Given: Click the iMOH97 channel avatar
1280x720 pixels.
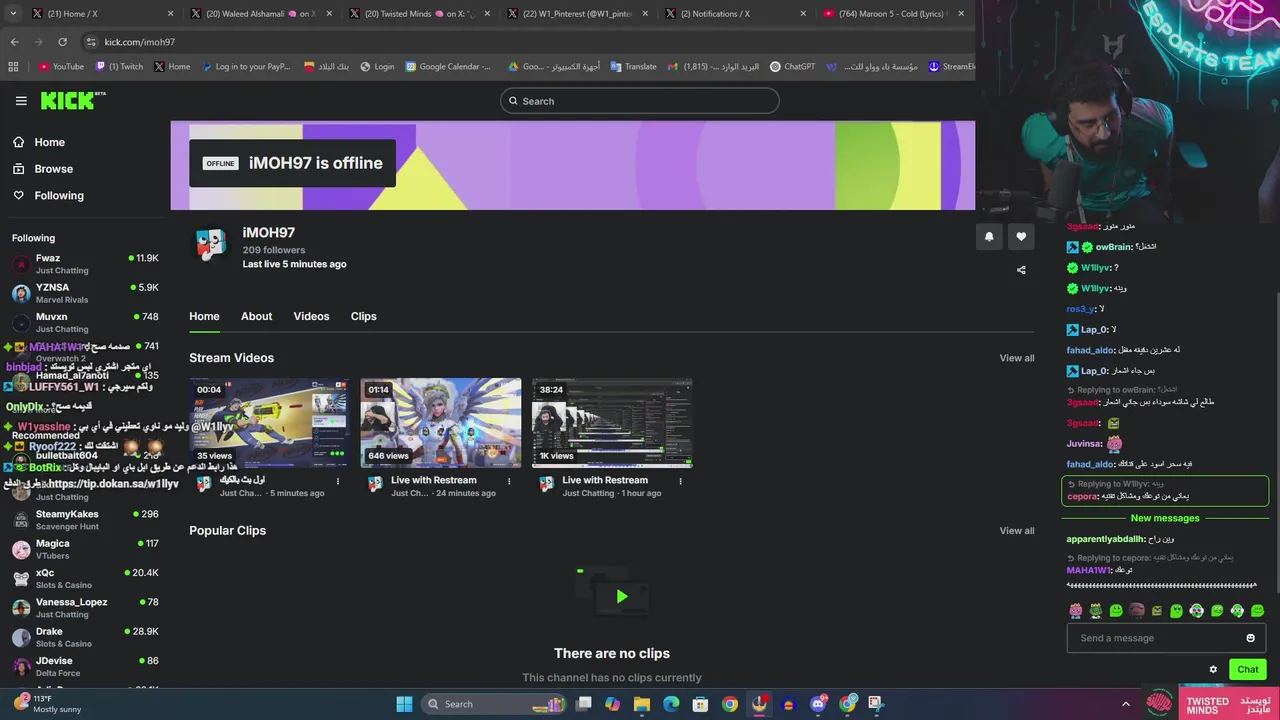Looking at the screenshot, I should 210,246.
